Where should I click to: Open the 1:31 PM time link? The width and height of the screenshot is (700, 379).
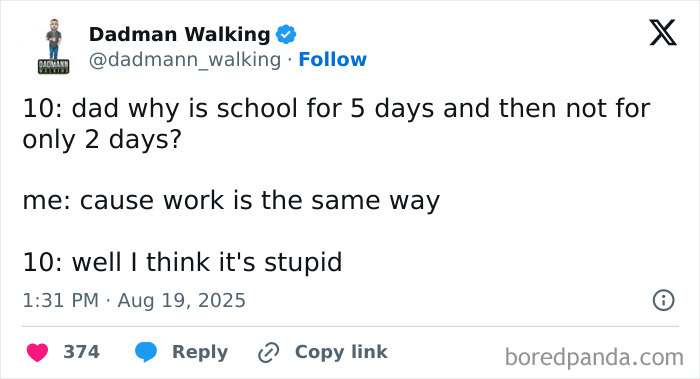pyautogui.click(x=61, y=300)
